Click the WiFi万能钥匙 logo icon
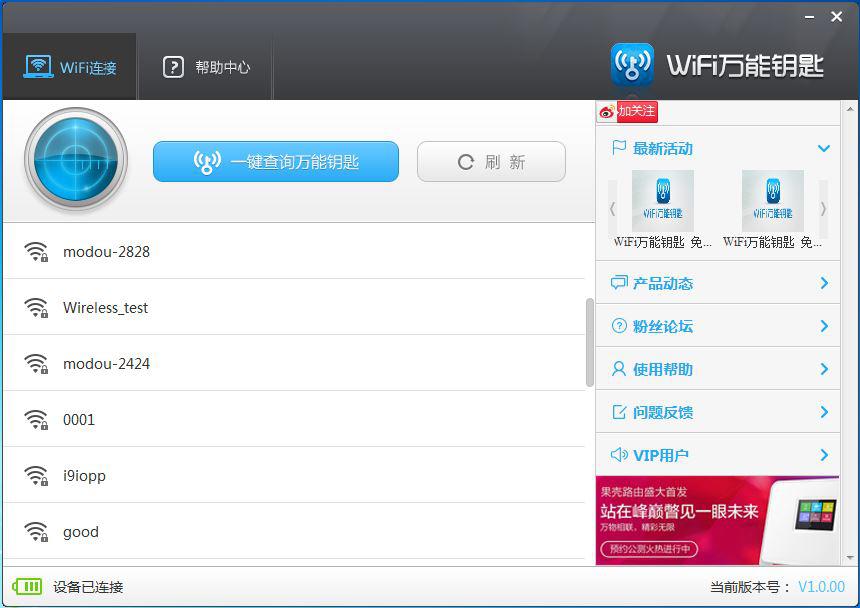Screen dimensions: 860x608 [x=632, y=65]
